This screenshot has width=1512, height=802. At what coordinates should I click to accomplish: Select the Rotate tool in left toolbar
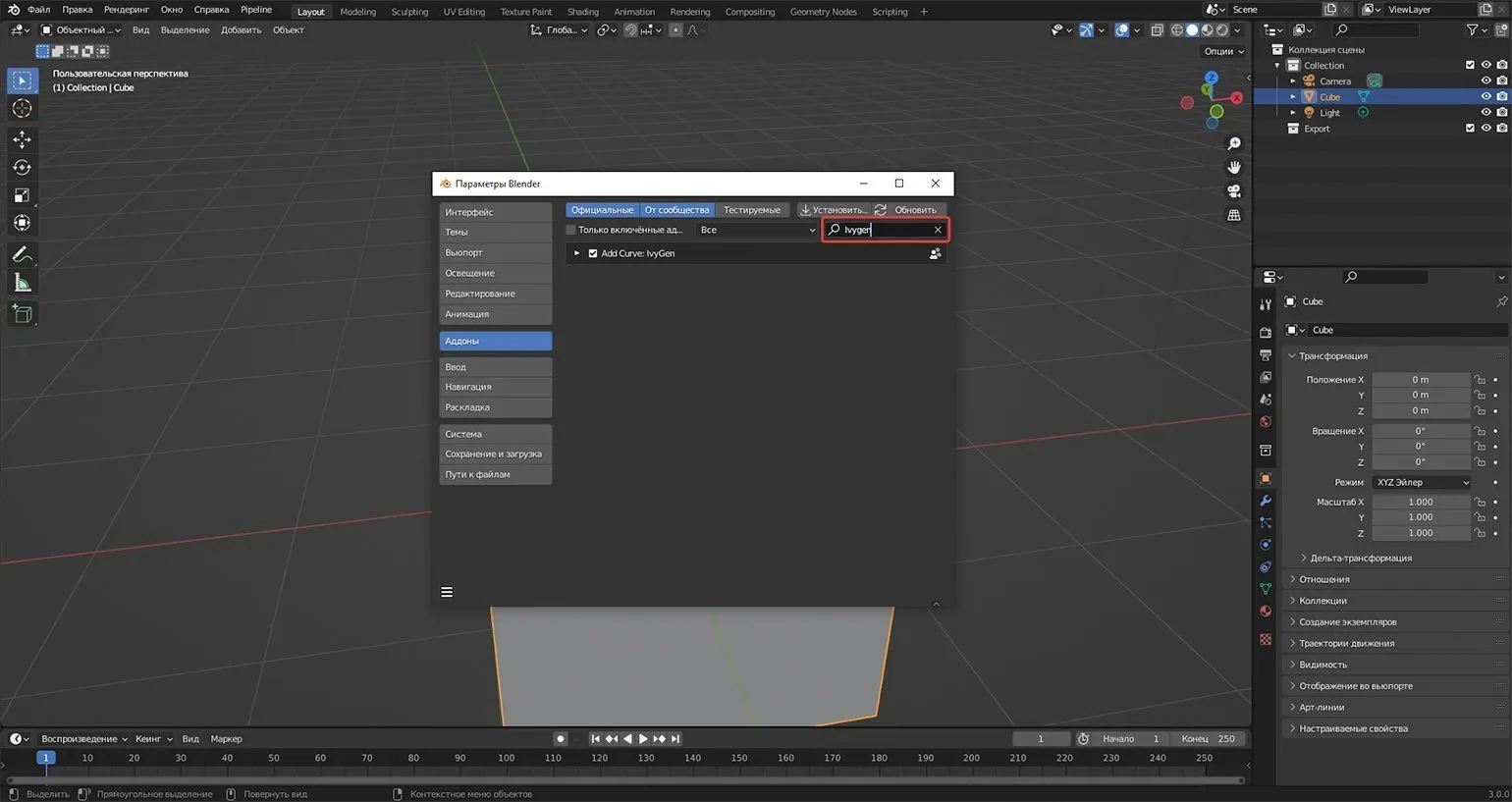point(22,168)
